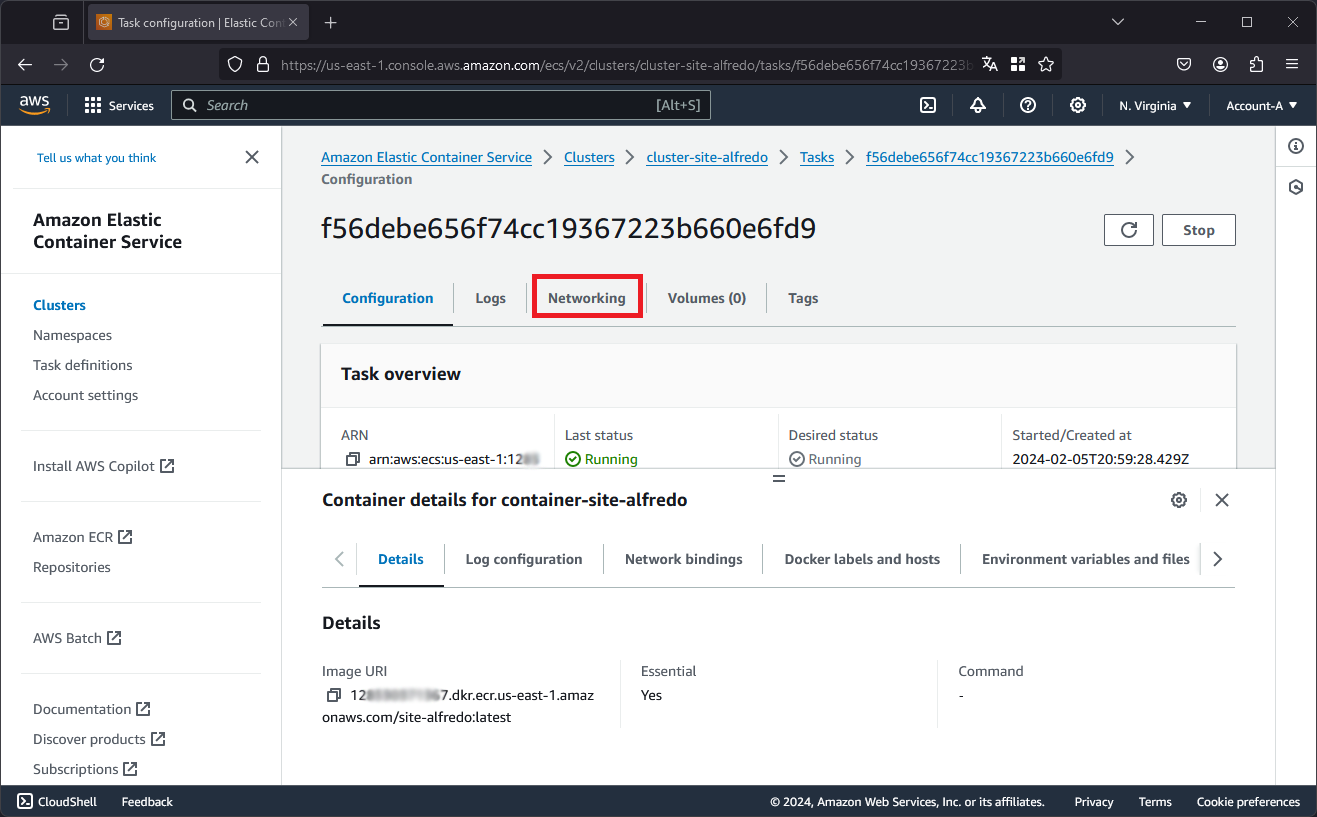Open the Tasks breadcrumb link
Image resolution: width=1317 pixels, height=817 pixels.
817,157
